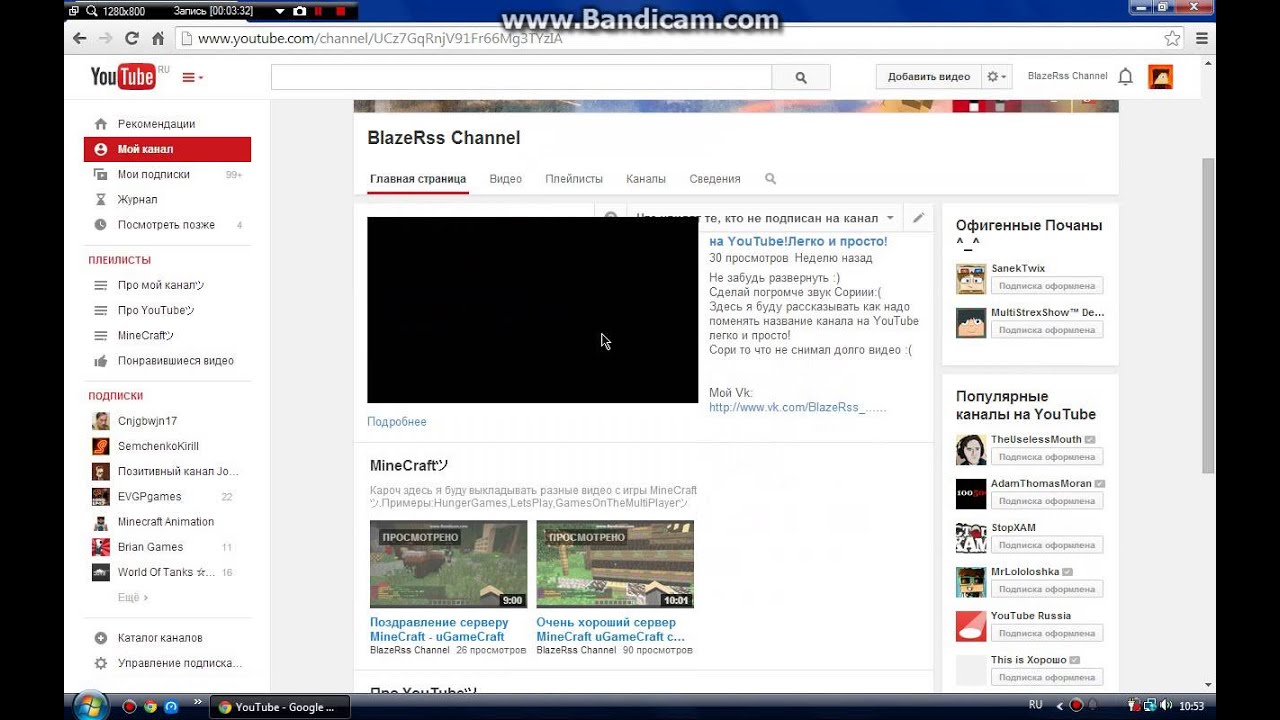This screenshot has height=720, width=1280.
Task: Open the settings gear dropdown
Action: 997,77
